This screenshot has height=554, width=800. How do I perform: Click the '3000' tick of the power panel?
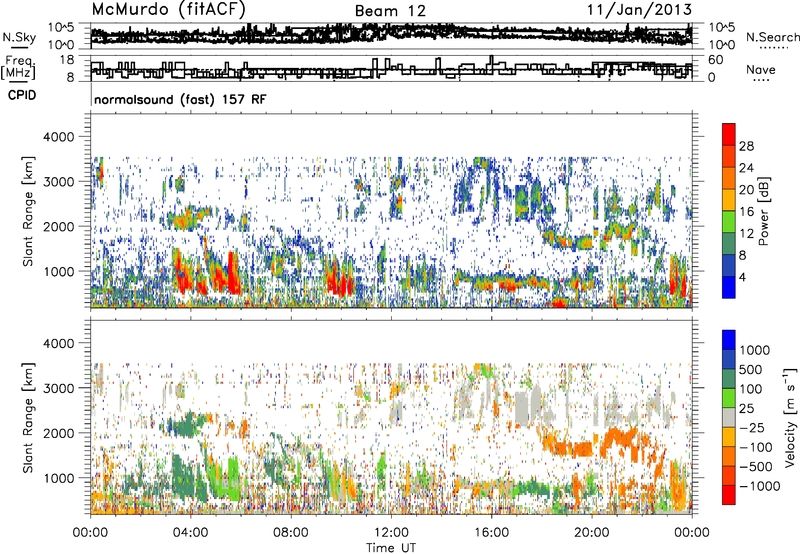coord(59,182)
